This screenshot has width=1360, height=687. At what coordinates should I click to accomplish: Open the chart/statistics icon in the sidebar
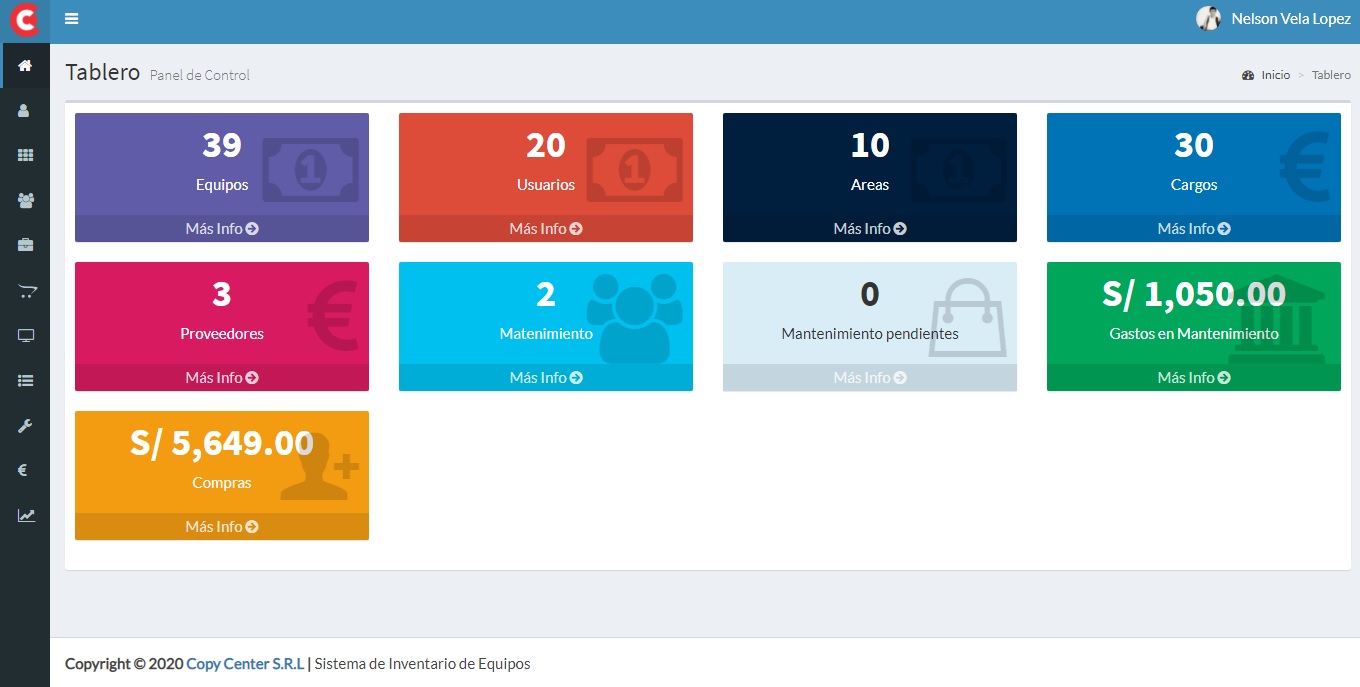24,514
